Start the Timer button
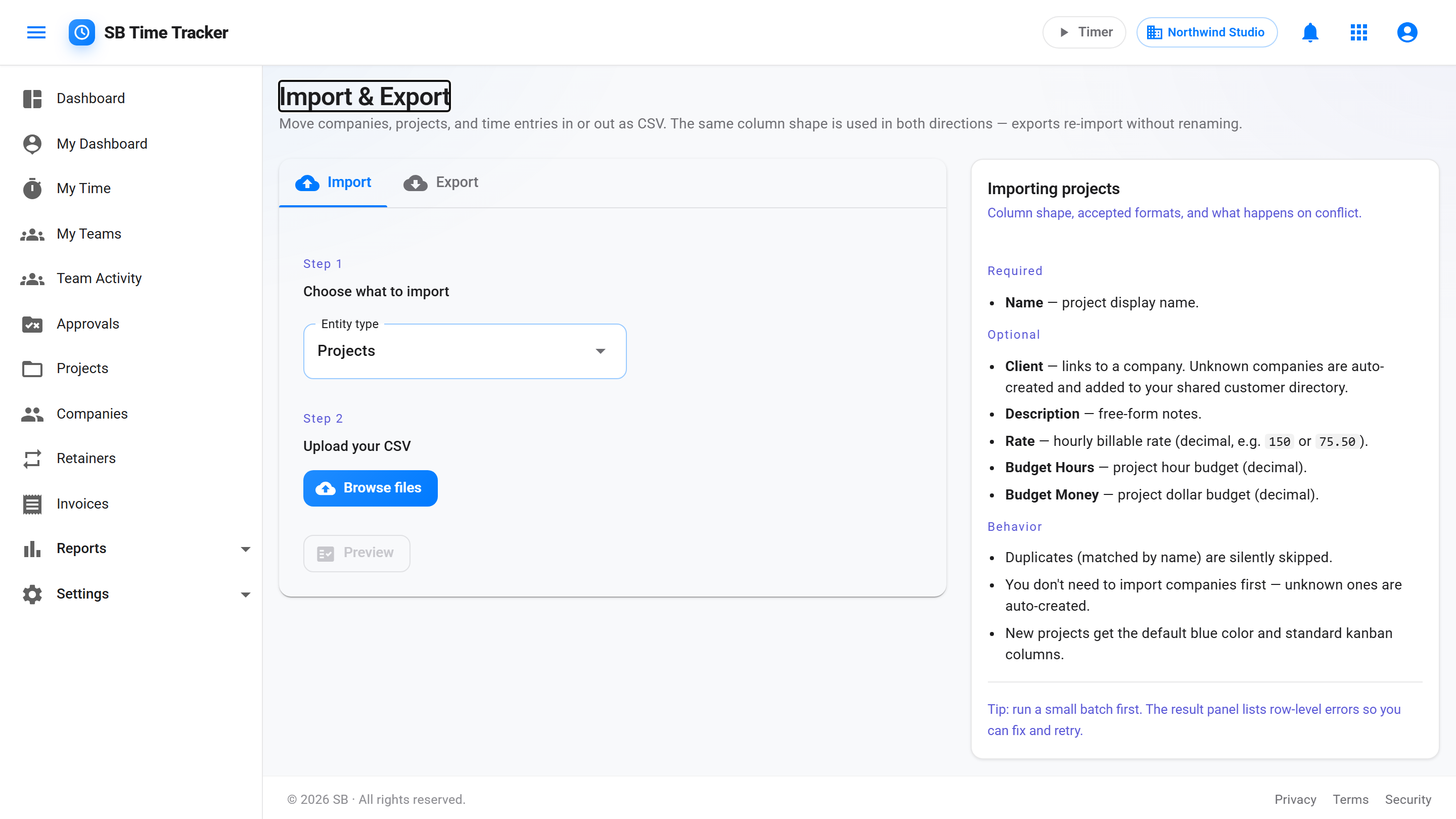The width and height of the screenshot is (1456, 819). (1084, 32)
